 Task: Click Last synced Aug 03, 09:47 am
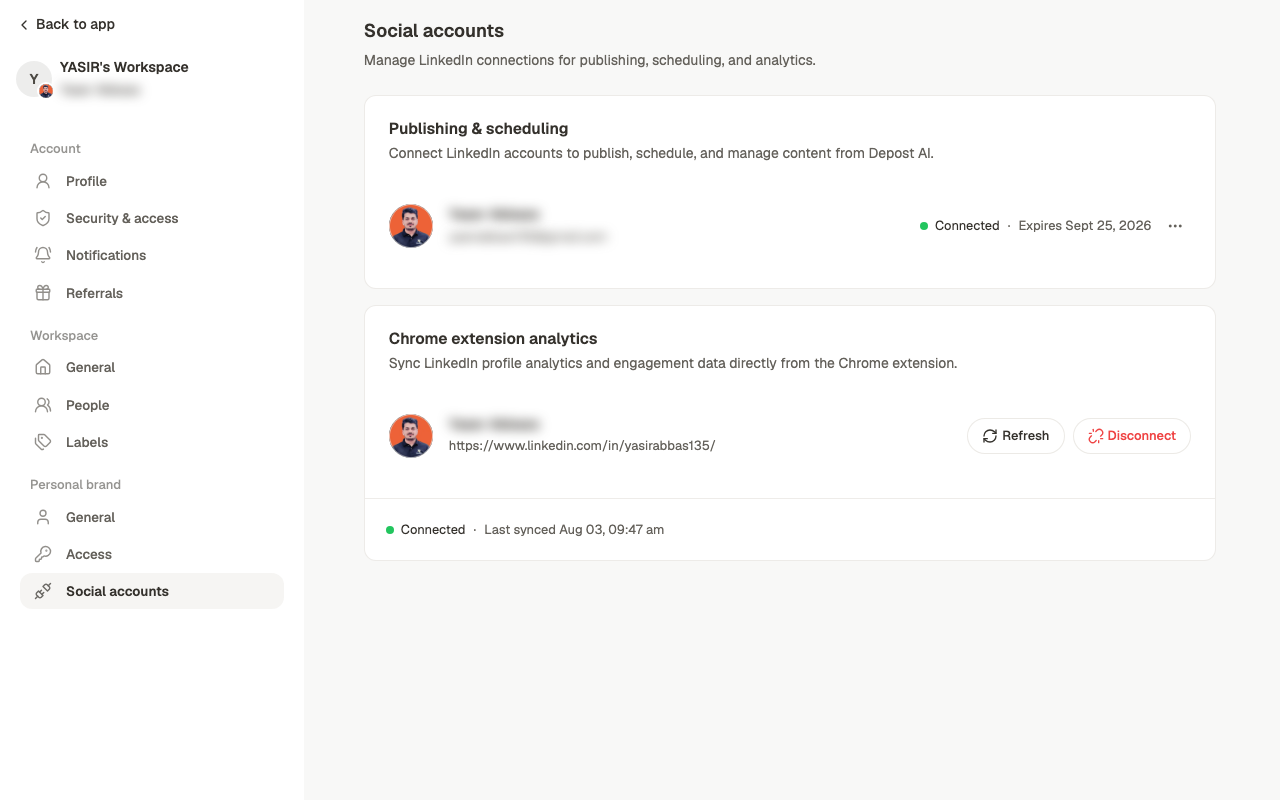pyautogui.click(x=574, y=530)
